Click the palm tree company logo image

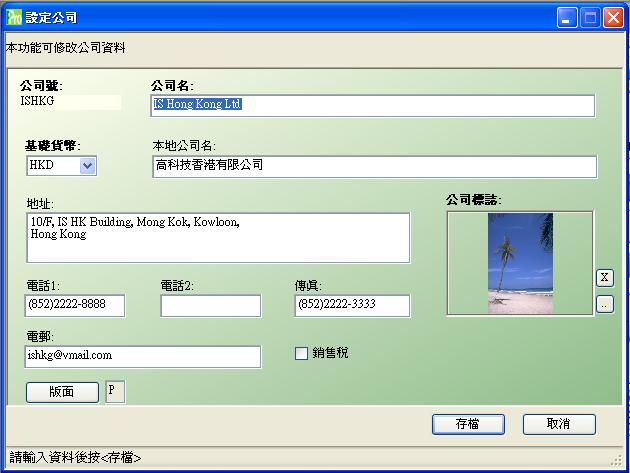pos(520,264)
